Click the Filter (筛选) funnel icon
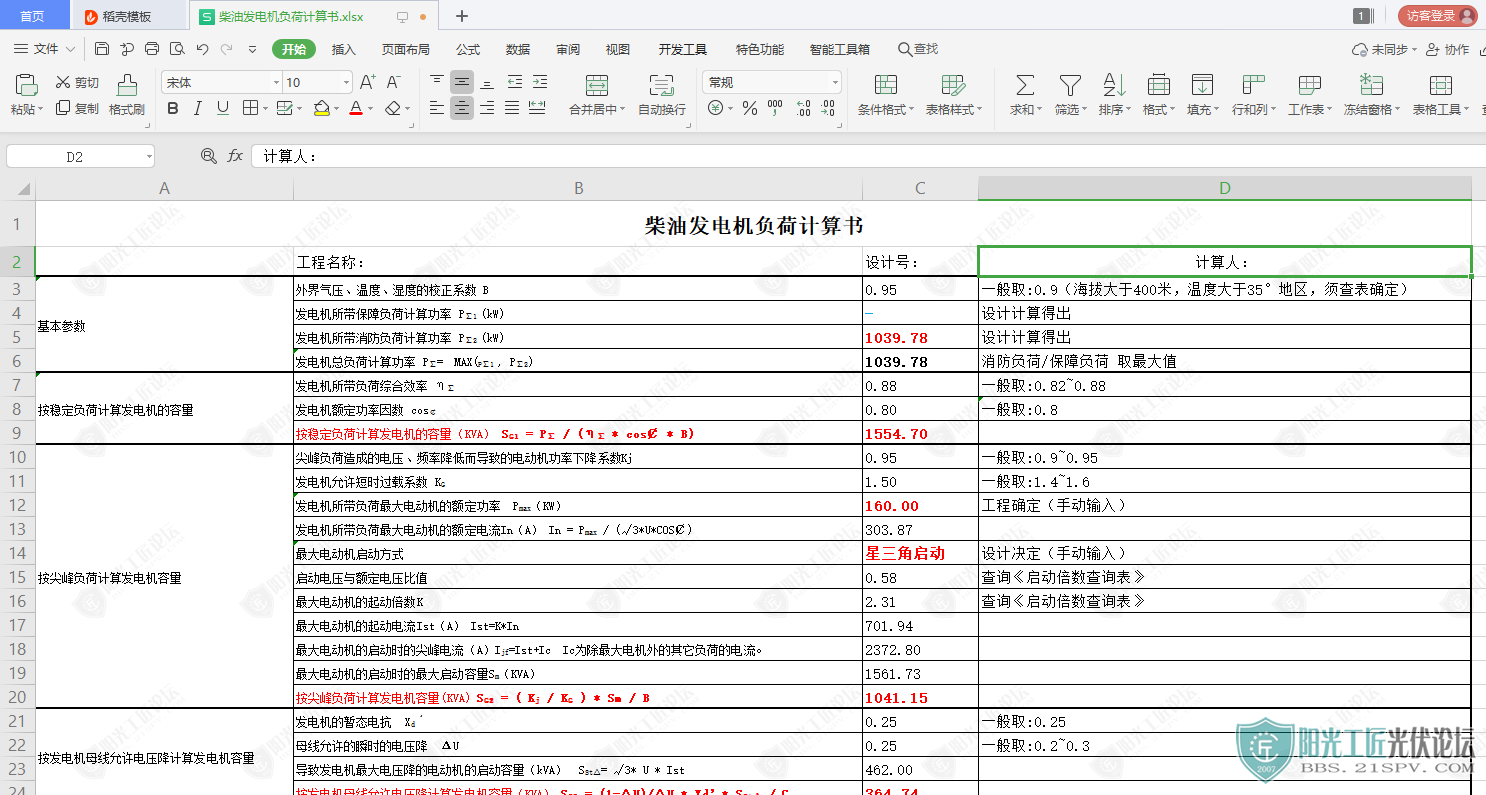The height and width of the screenshot is (795, 1486). click(x=1070, y=85)
